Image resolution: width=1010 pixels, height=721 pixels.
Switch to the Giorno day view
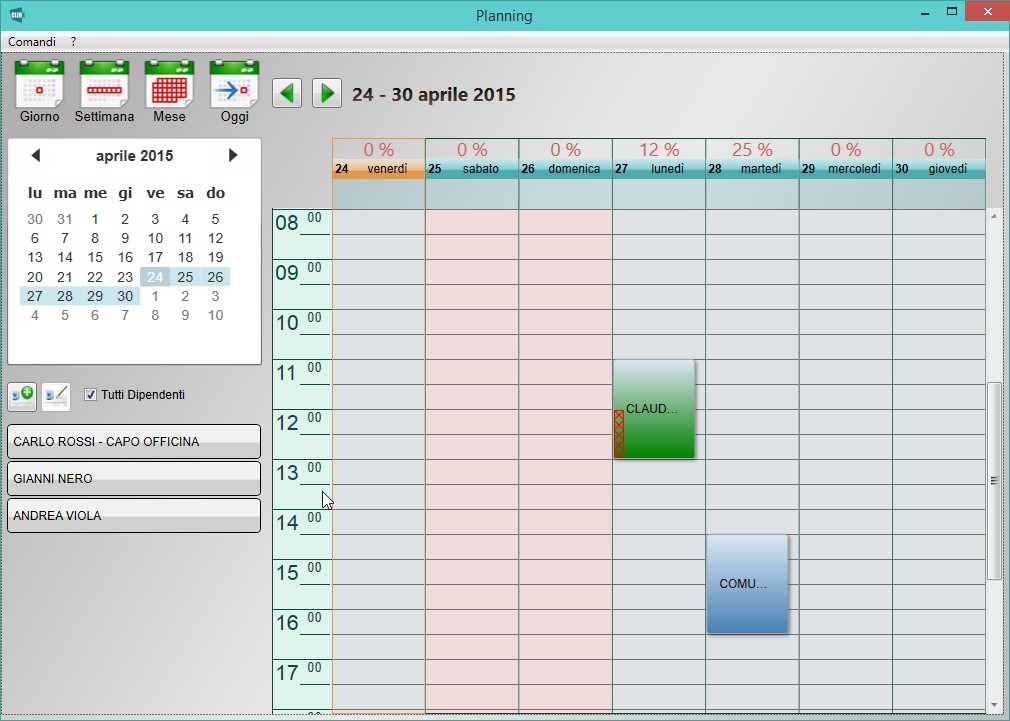(38, 92)
